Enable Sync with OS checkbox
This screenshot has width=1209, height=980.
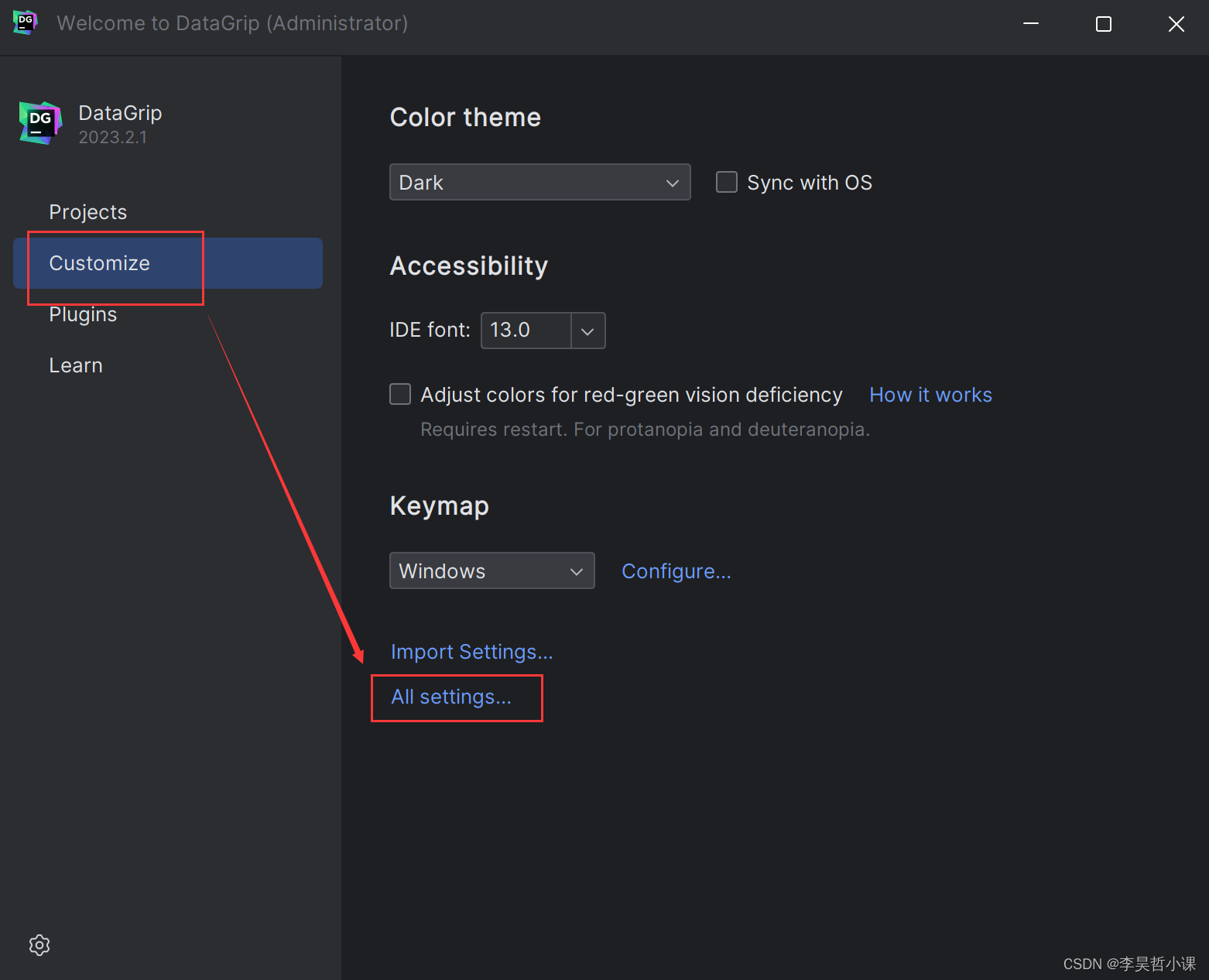pos(726,182)
